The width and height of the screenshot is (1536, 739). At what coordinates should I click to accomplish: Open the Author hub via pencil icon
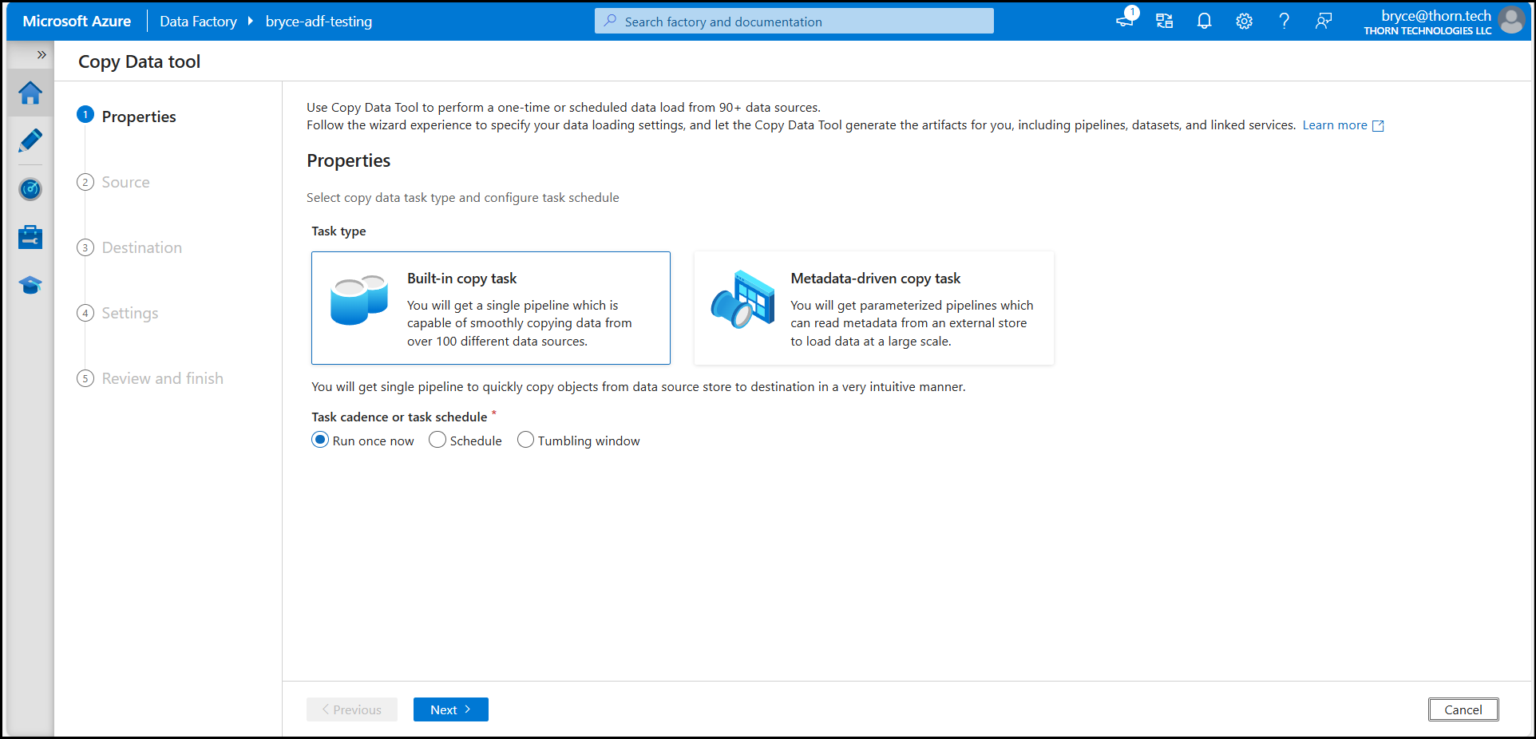[29, 140]
